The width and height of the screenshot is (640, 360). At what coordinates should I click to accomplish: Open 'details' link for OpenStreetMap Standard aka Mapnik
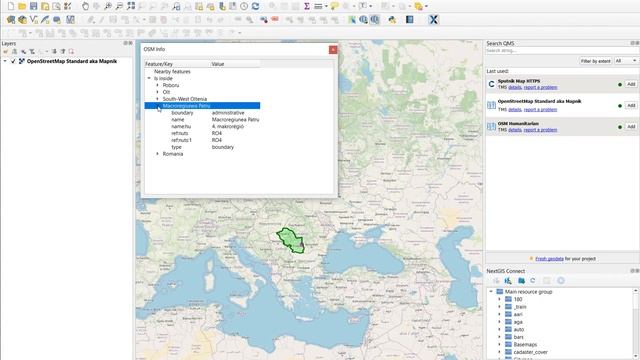[x=515, y=109]
